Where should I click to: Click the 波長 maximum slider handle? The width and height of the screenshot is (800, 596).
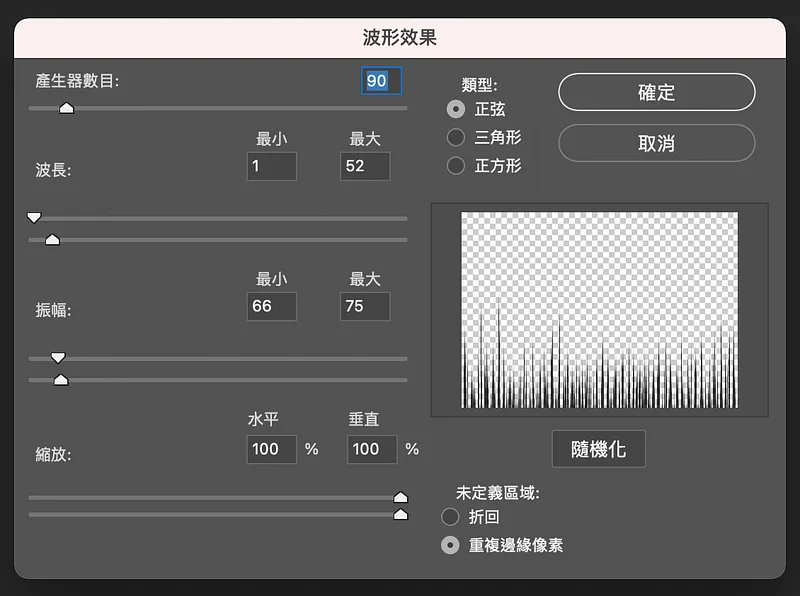[x=52, y=239]
